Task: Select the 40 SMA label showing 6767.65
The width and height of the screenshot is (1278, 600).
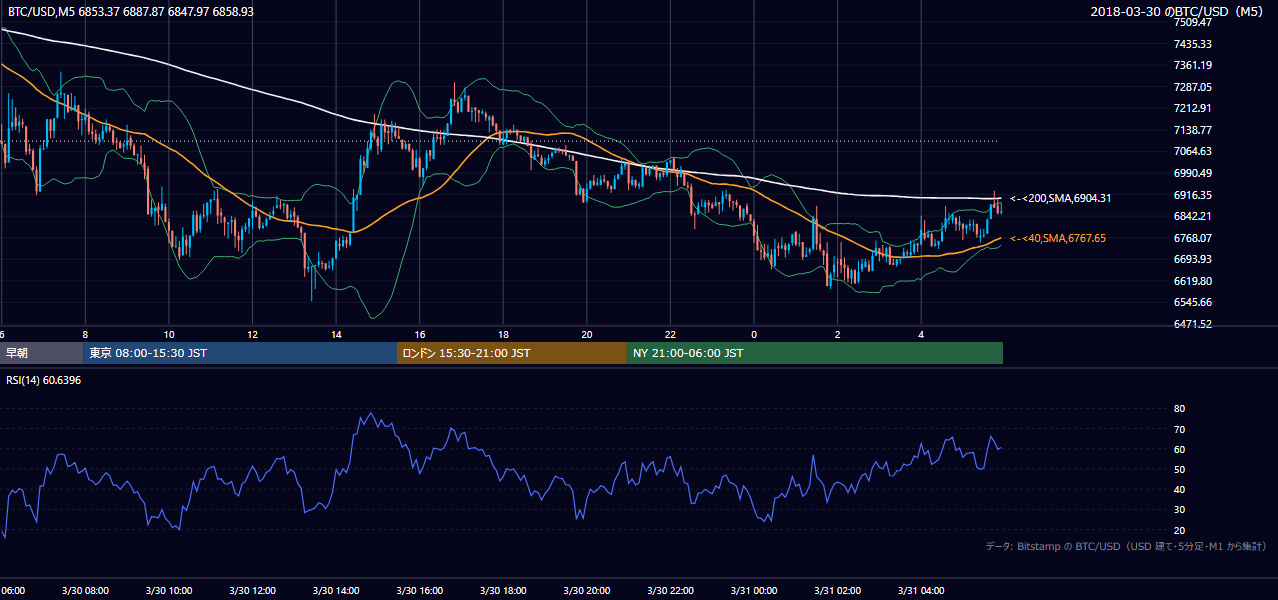Action: 1058,238
